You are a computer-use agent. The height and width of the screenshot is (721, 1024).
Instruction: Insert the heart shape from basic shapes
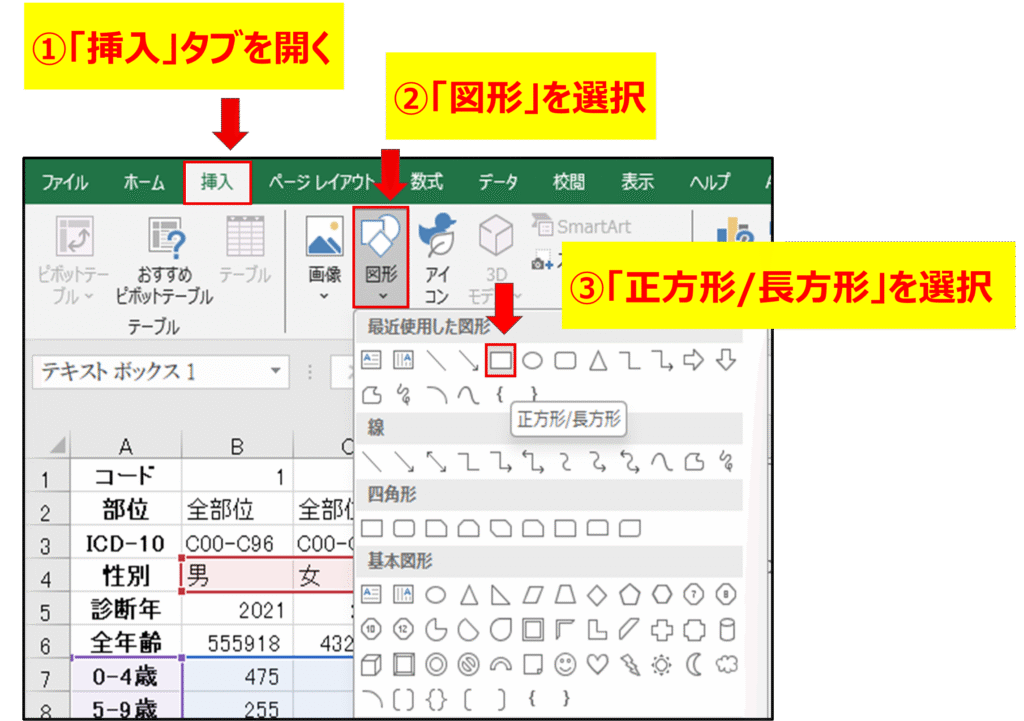(x=598, y=662)
